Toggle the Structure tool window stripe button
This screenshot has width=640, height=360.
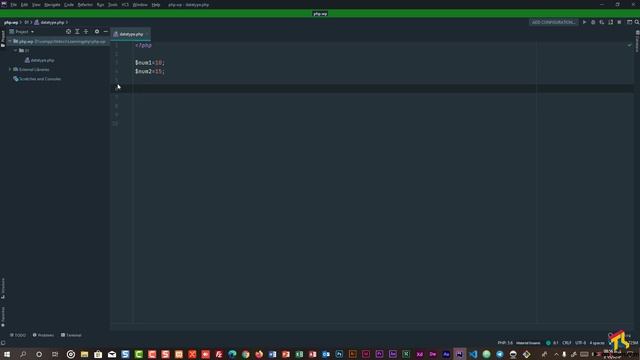pos(3,288)
